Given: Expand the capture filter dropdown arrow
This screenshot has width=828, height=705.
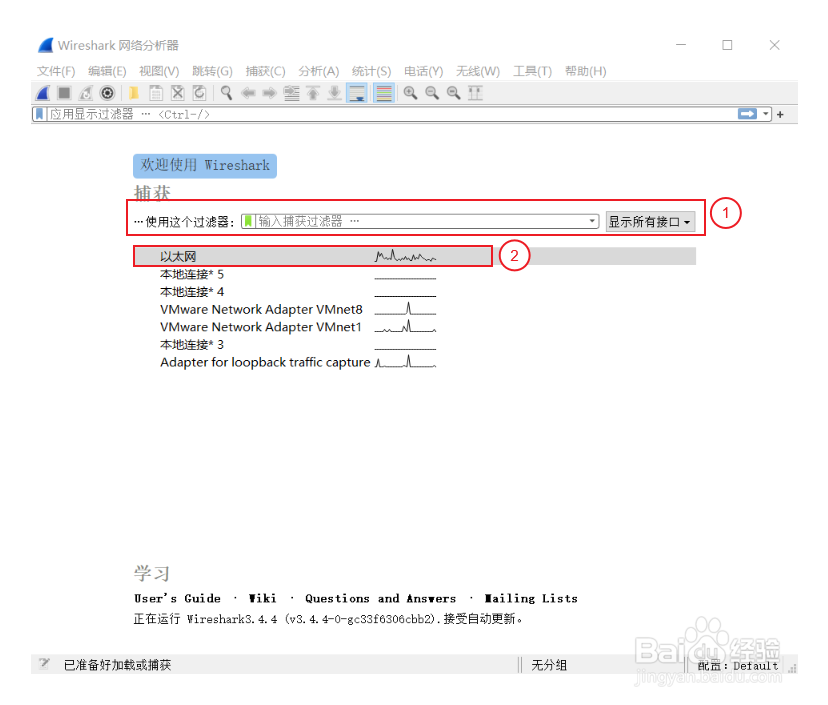Looking at the screenshot, I should [x=592, y=221].
